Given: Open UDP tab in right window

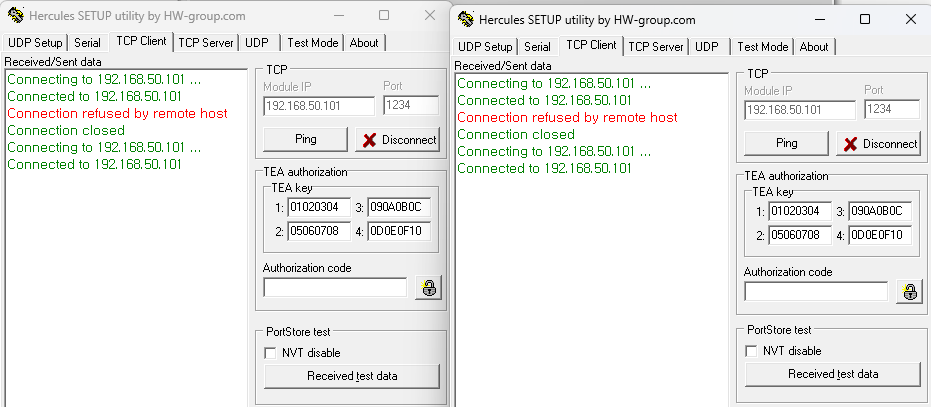Looking at the screenshot, I should [x=707, y=47].
